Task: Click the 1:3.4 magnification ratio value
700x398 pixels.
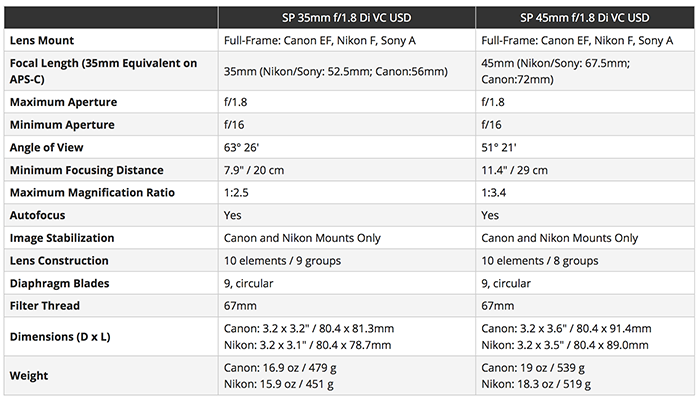Action: pyautogui.click(x=493, y=193)
